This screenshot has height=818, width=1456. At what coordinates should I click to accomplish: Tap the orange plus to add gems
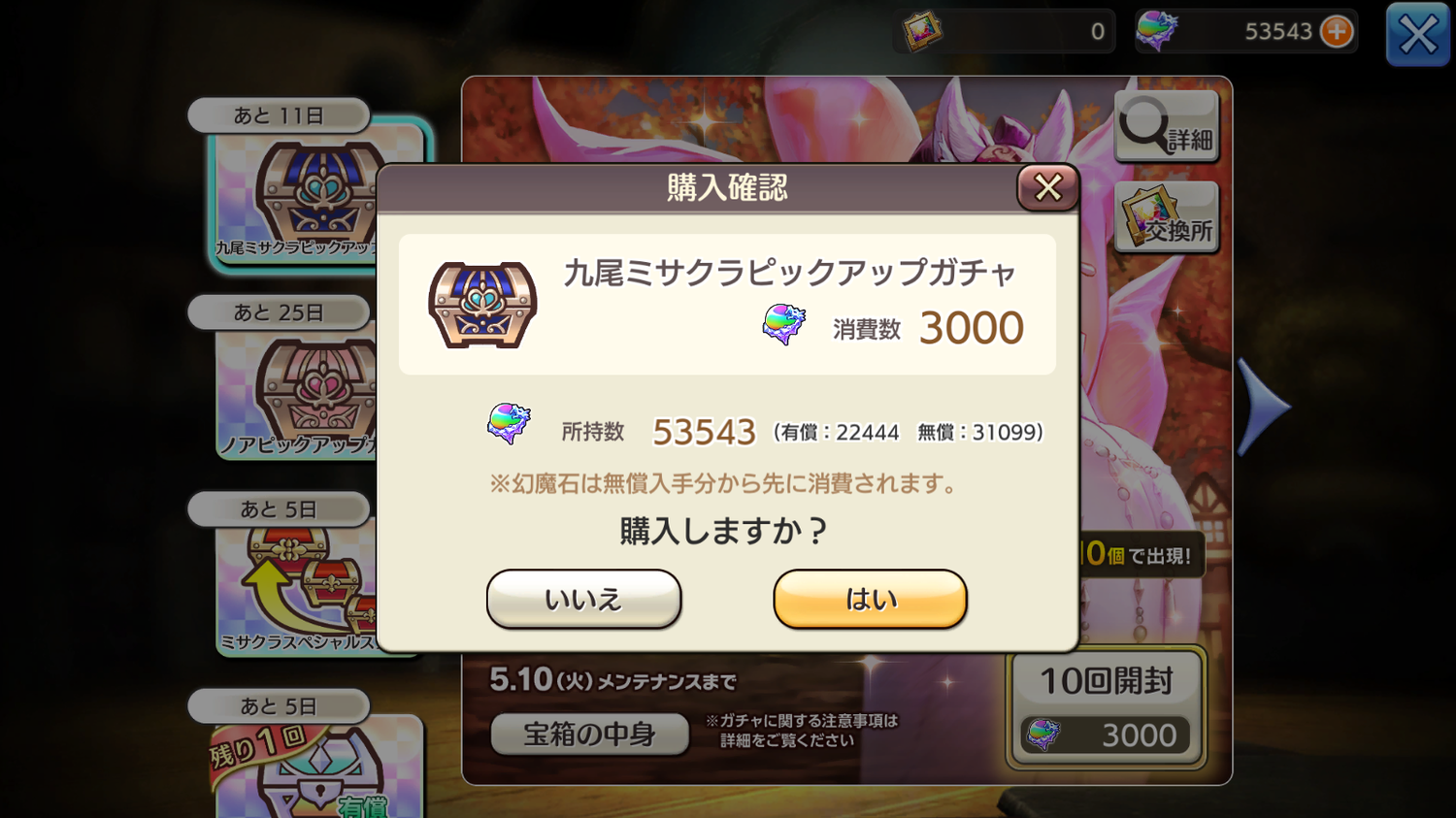[x=1337, y=31]
